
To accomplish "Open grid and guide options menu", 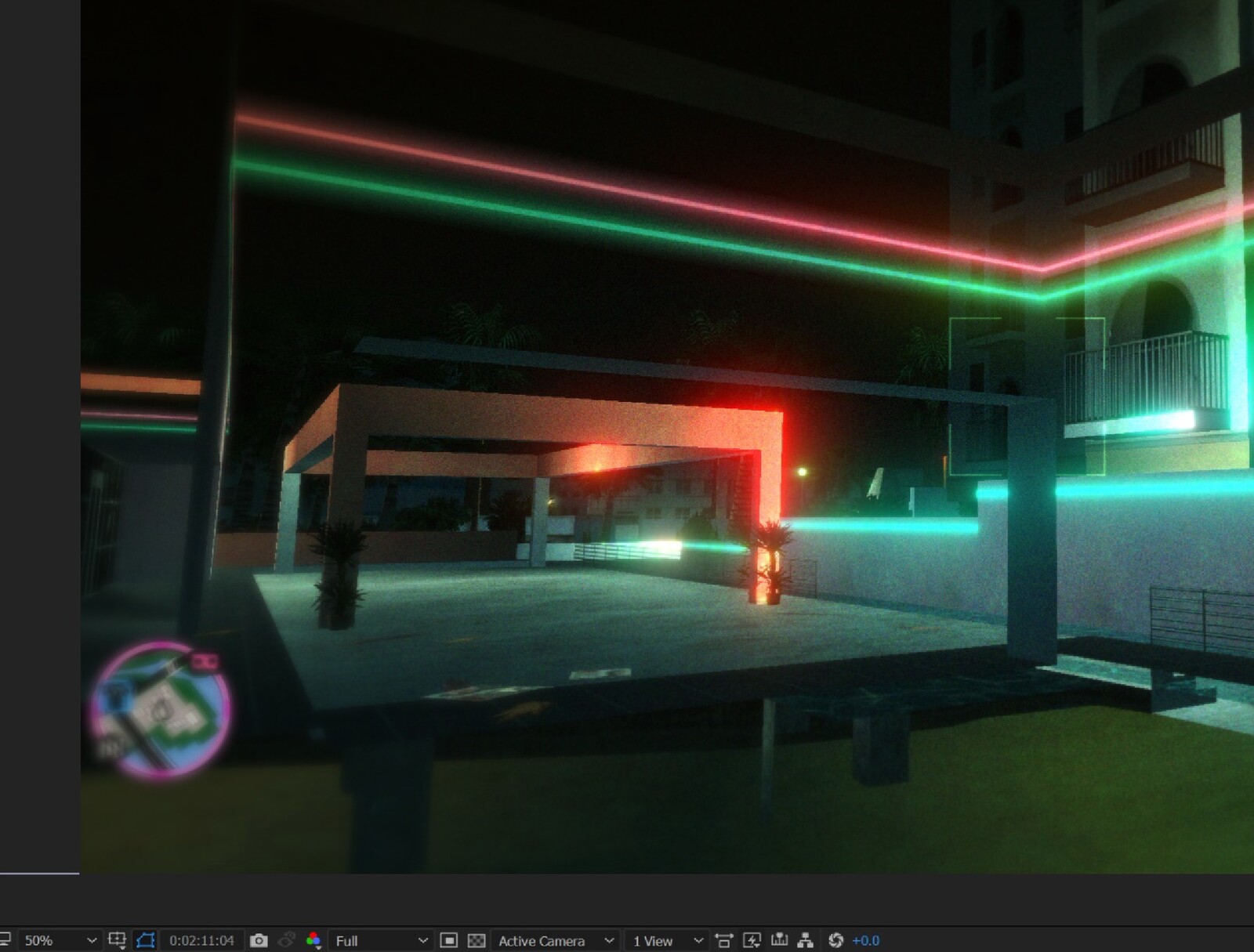I will [117, 940].
